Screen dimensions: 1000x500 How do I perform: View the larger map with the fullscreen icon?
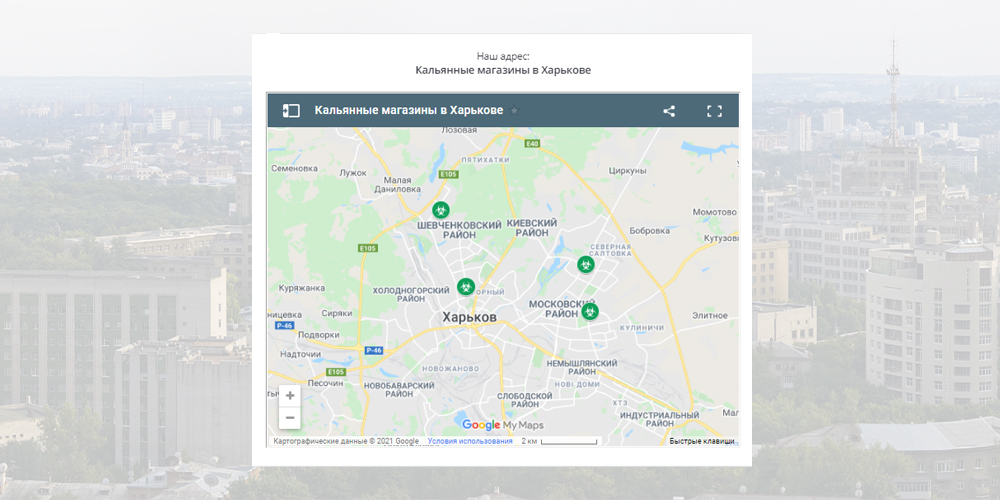tap(714, 111)
